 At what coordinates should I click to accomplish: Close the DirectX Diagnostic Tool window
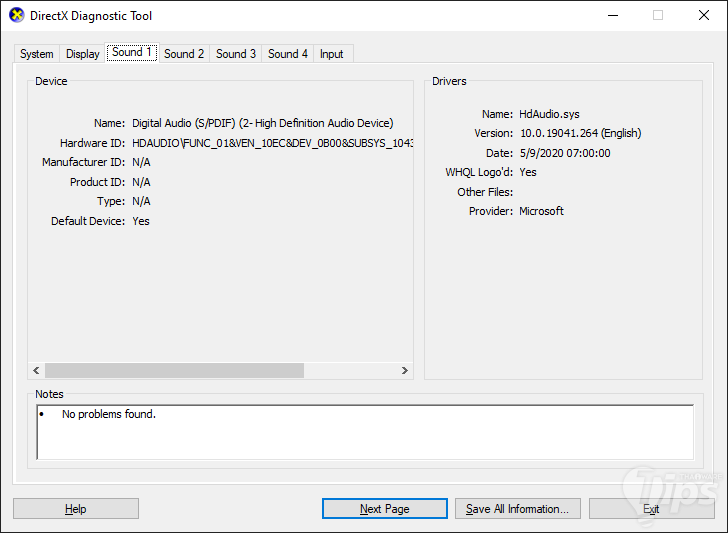point(704,15)
